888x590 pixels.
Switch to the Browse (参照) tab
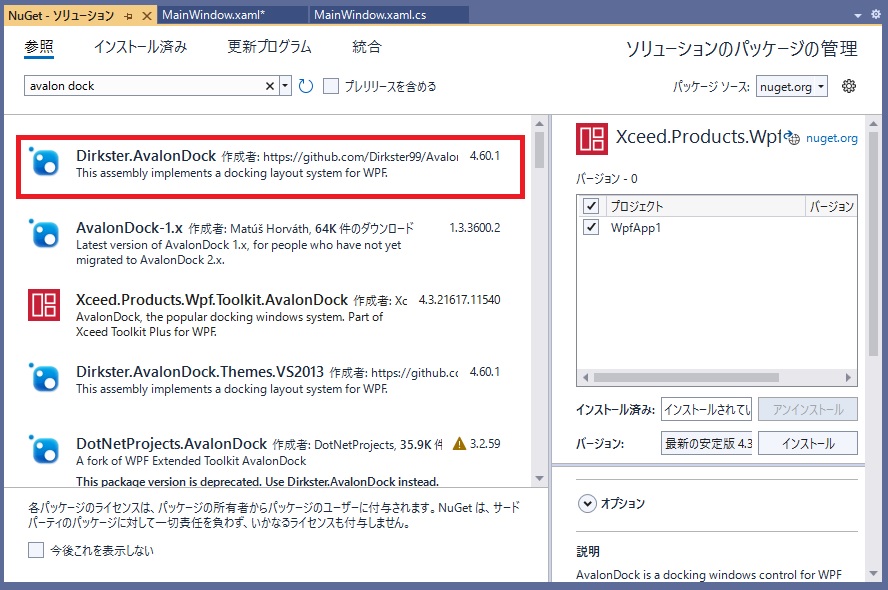tap(39, 47)
